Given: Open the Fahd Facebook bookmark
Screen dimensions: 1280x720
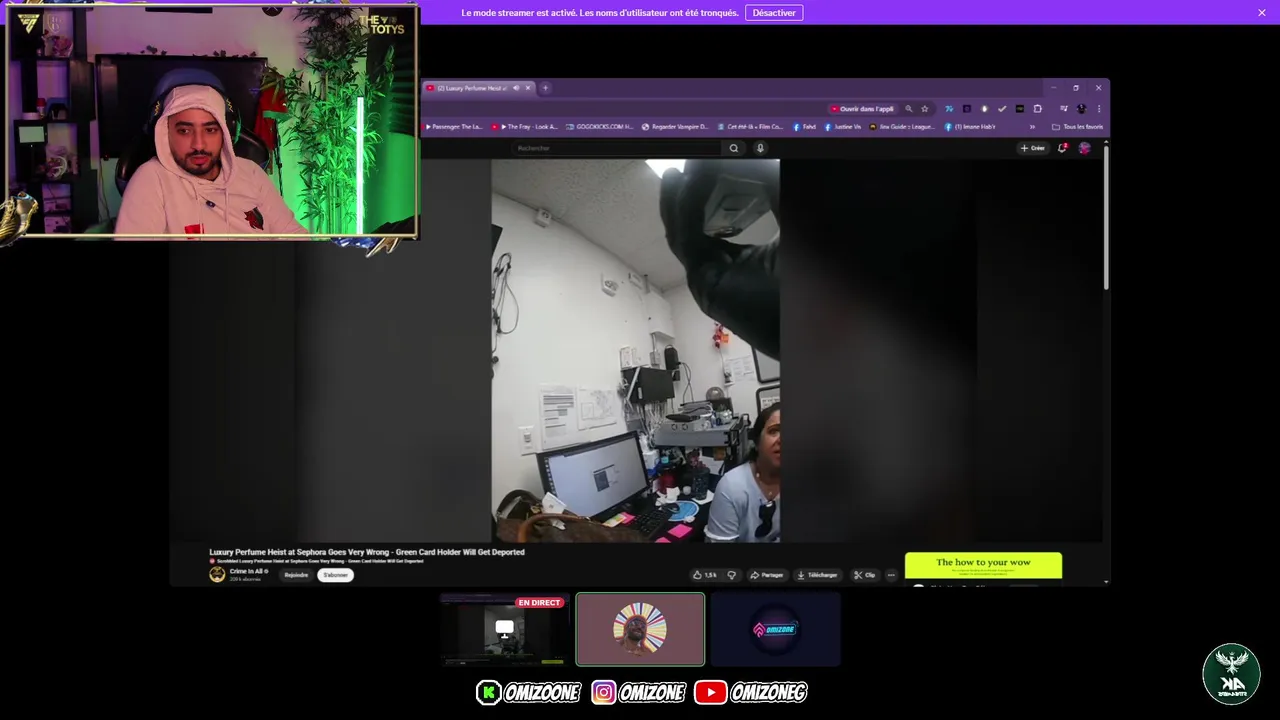Looking at the screenshot, I should click(x=805, y=127).
